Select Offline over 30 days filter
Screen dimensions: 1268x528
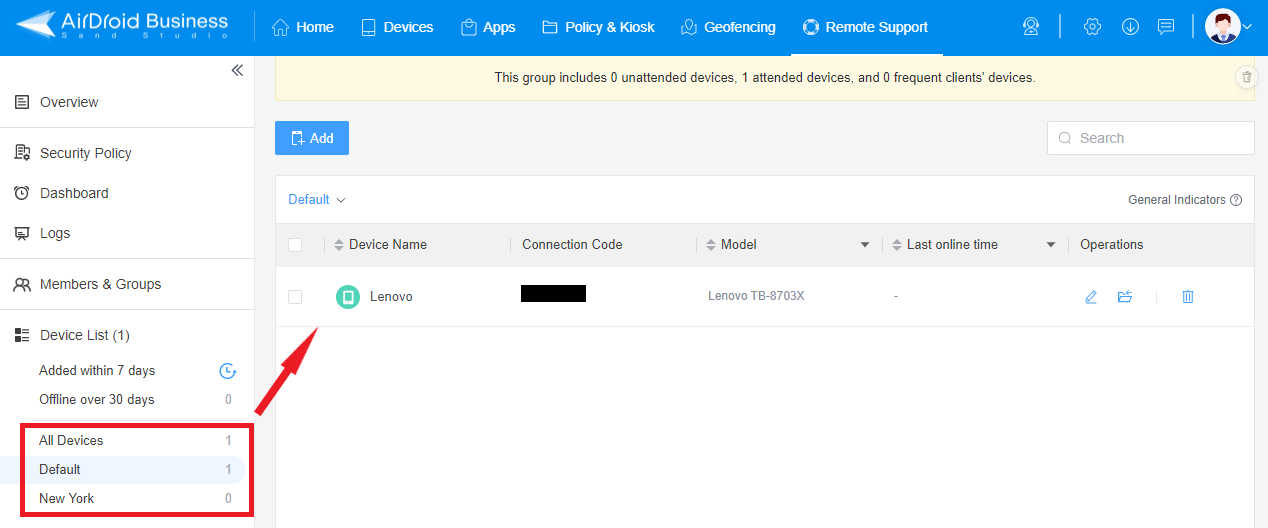coord(97,399)
